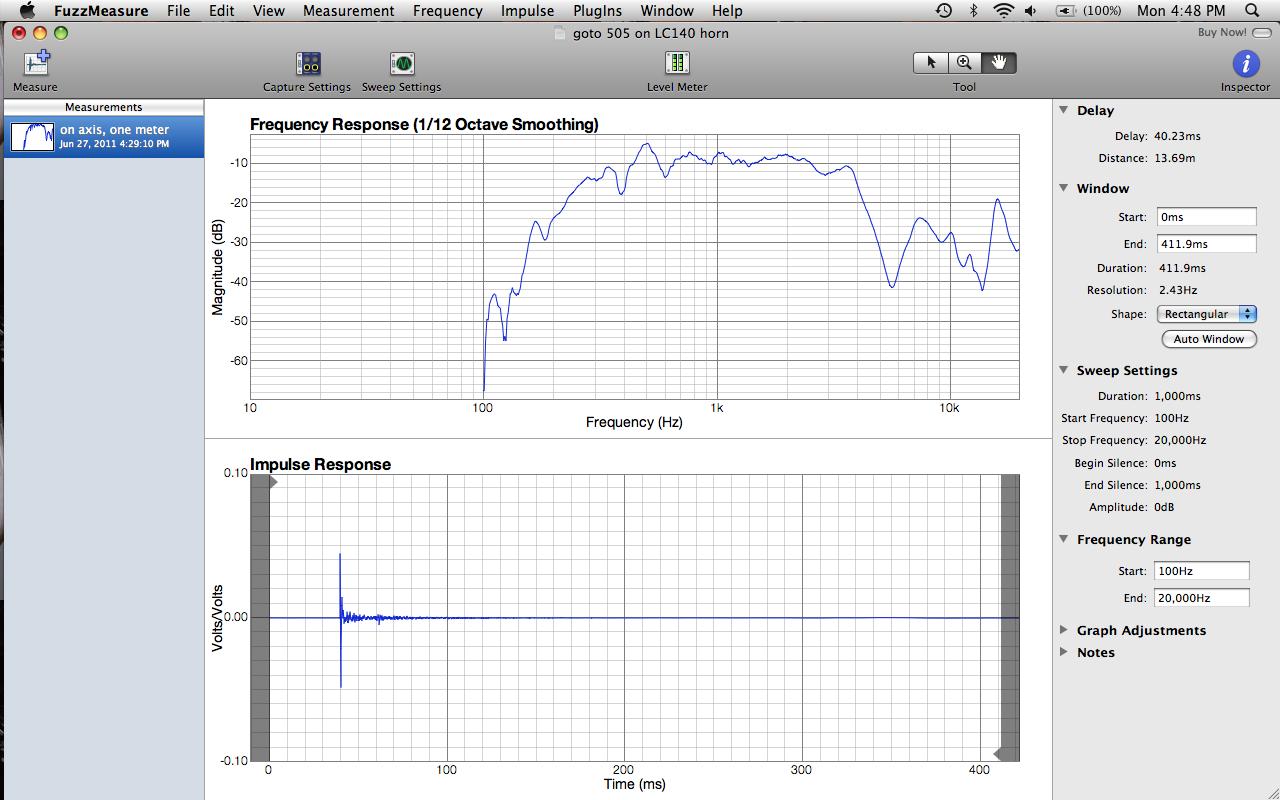This screenshot has height=800, width=1280.
Task: Click the Delay value 40.23ms
Action: pyautogui.click(x=1177, y=136)
